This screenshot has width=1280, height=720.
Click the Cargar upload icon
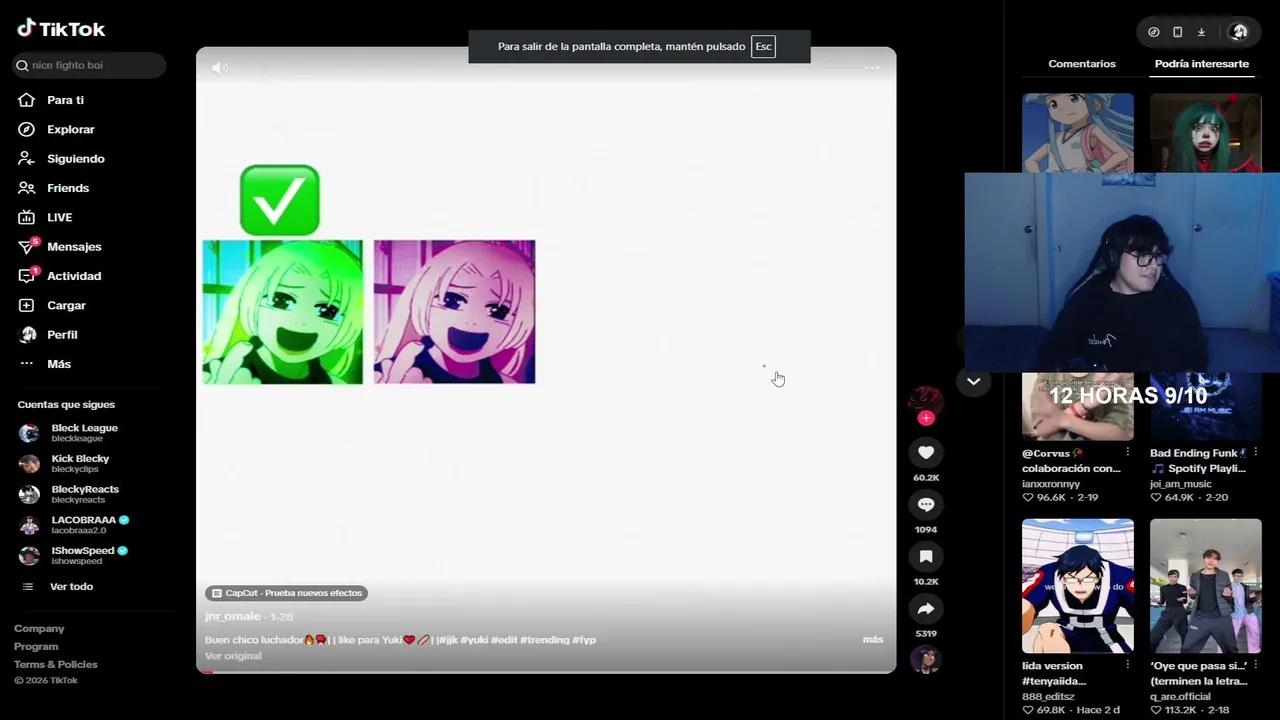27,305
